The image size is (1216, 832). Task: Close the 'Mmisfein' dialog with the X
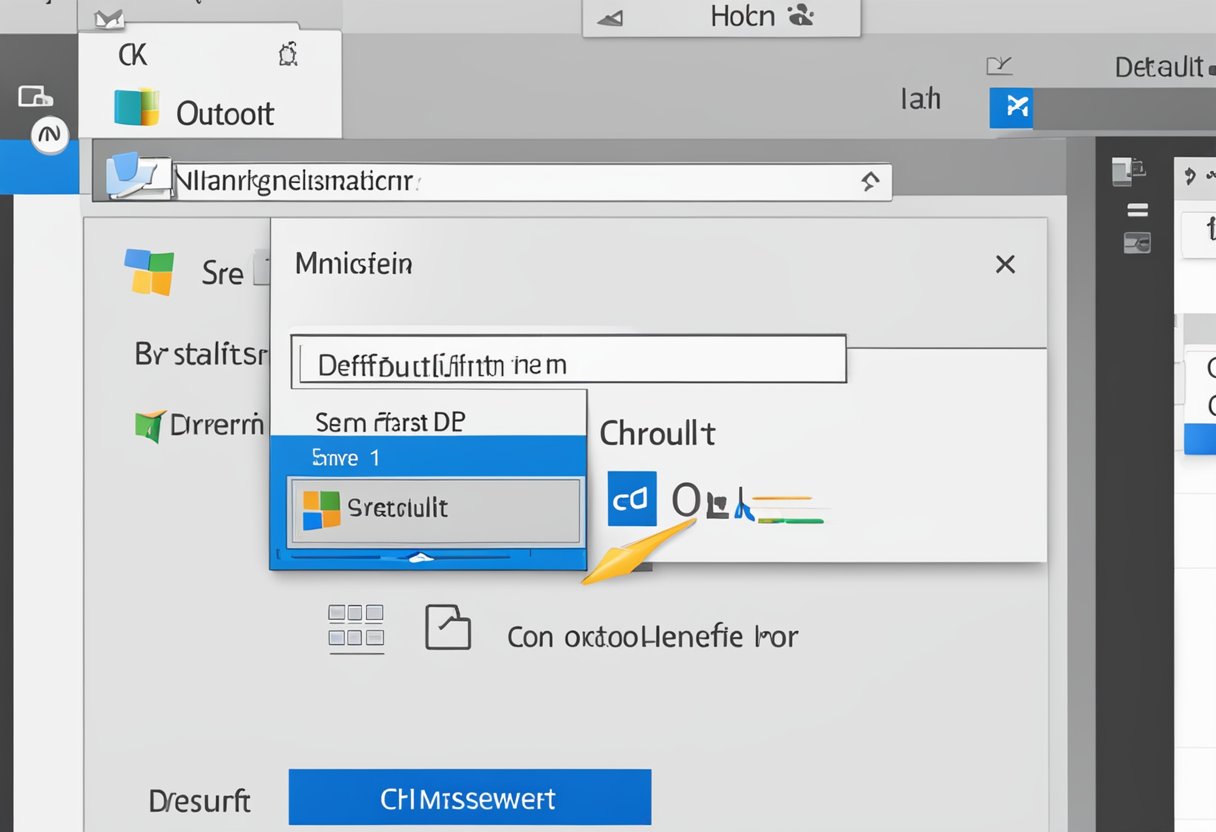(1005, 264)
